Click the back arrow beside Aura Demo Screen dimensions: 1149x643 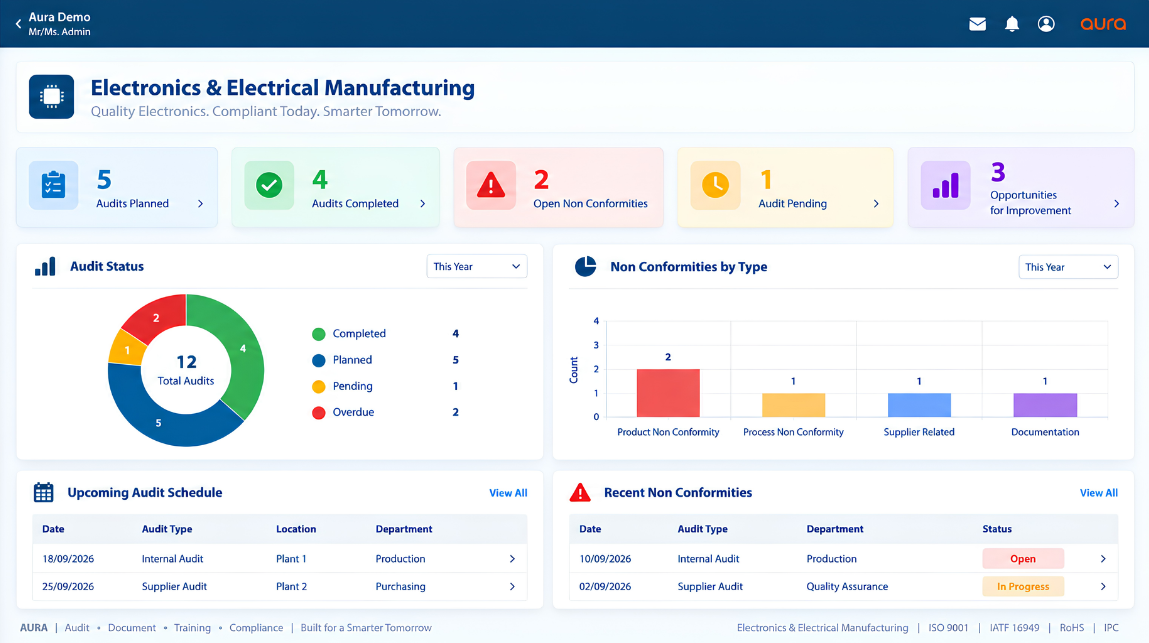pyautogui.click(x=18, y=24)
